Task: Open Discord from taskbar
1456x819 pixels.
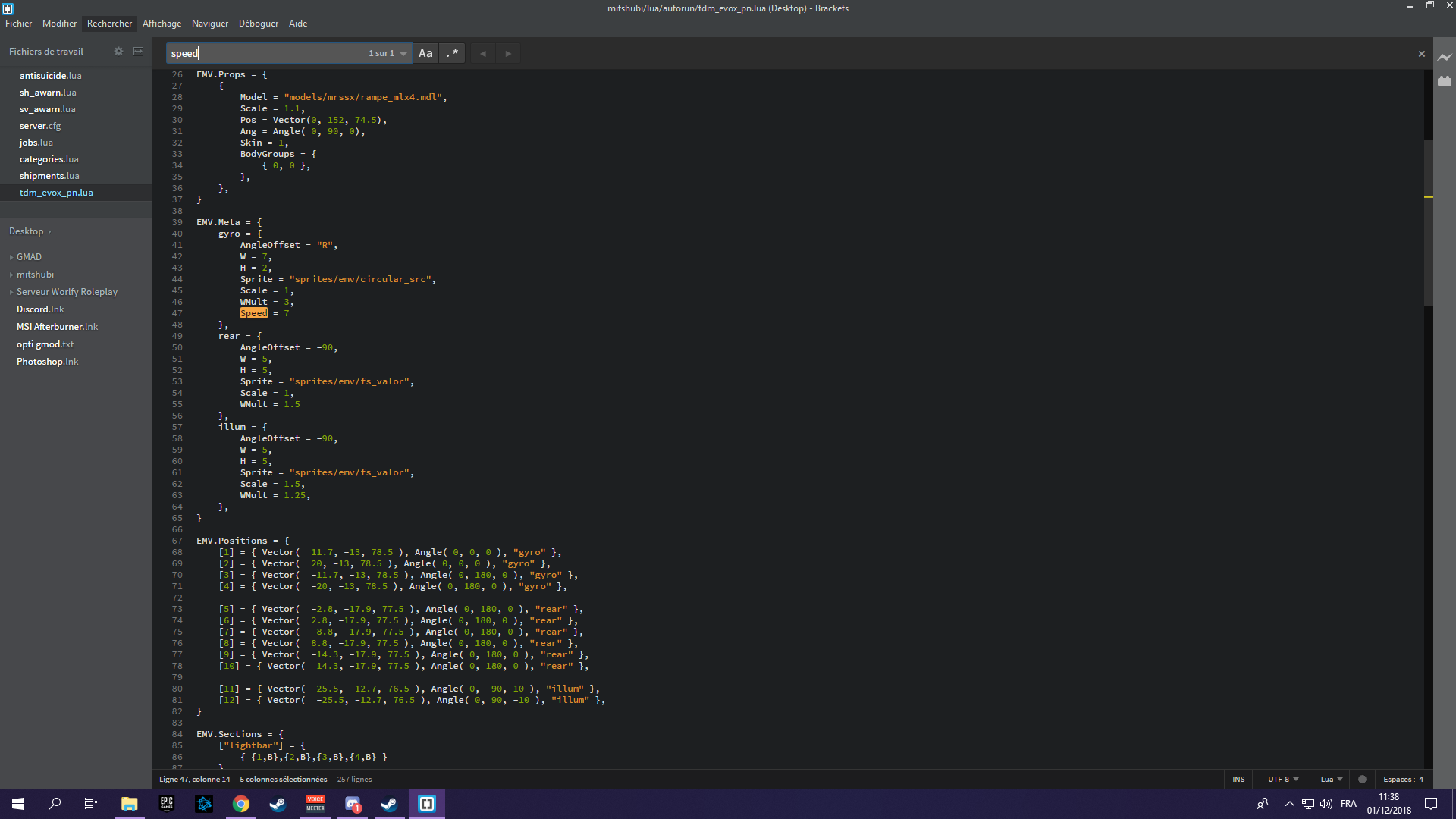Action: point(353,804)
